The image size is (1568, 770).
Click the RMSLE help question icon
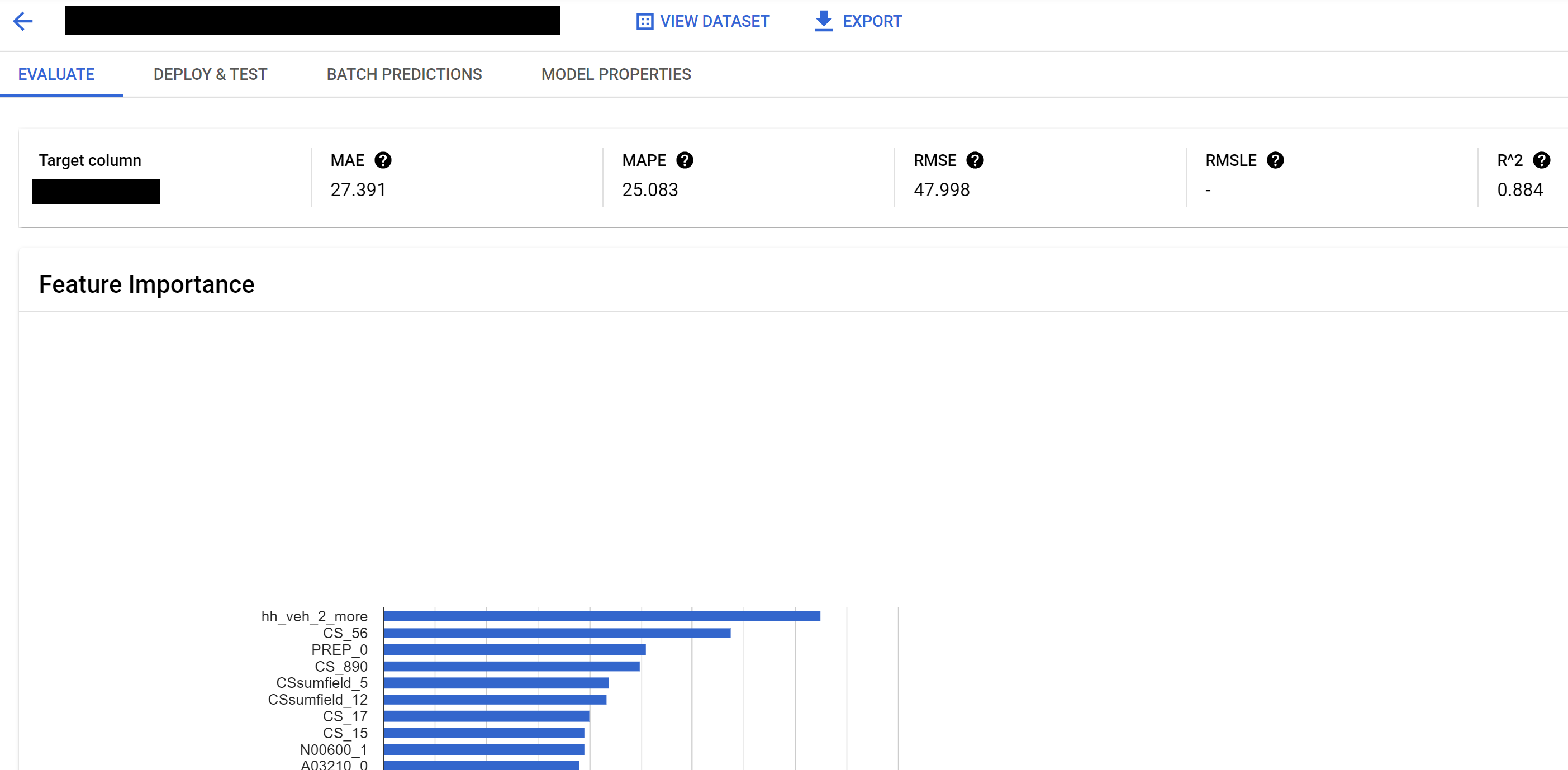[x=1275, y=160]
